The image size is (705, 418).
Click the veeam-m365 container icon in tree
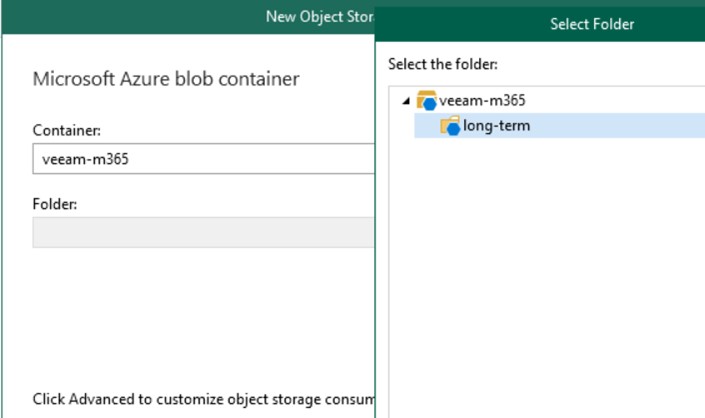[x=427, y=100]
